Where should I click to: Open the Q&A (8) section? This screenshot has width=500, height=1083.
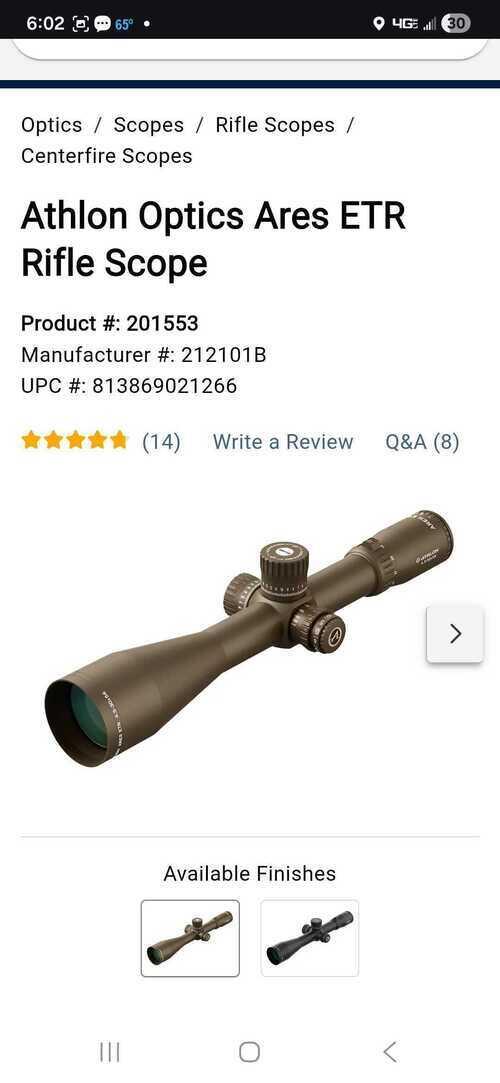[422, 442]
